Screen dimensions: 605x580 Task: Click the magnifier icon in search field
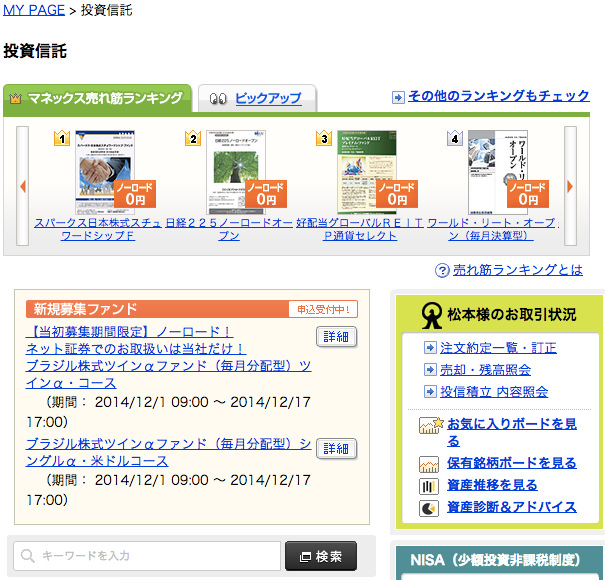[27, 556]
